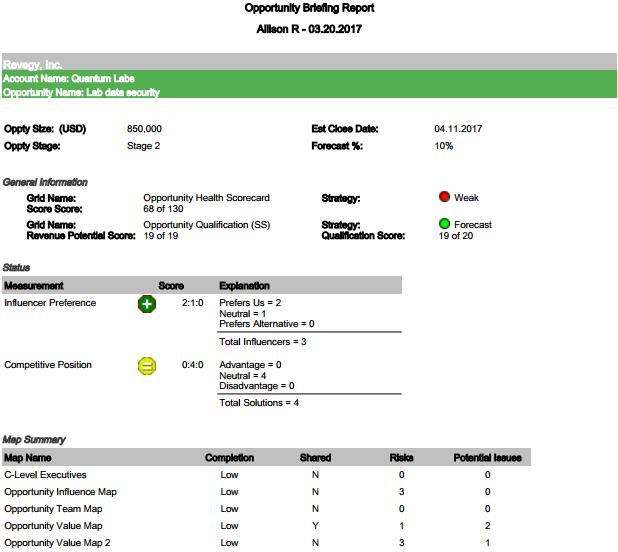Click the green Forecast strategy indicator

[445, 224]
